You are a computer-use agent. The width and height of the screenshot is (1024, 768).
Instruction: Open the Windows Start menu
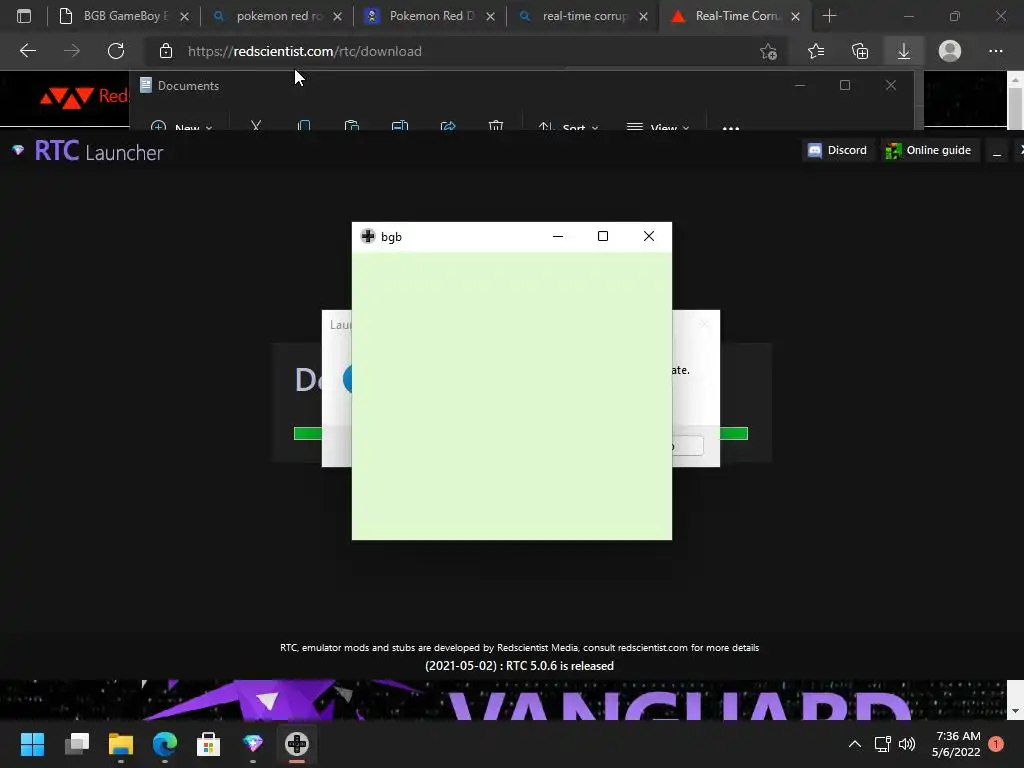click(32, 744)
